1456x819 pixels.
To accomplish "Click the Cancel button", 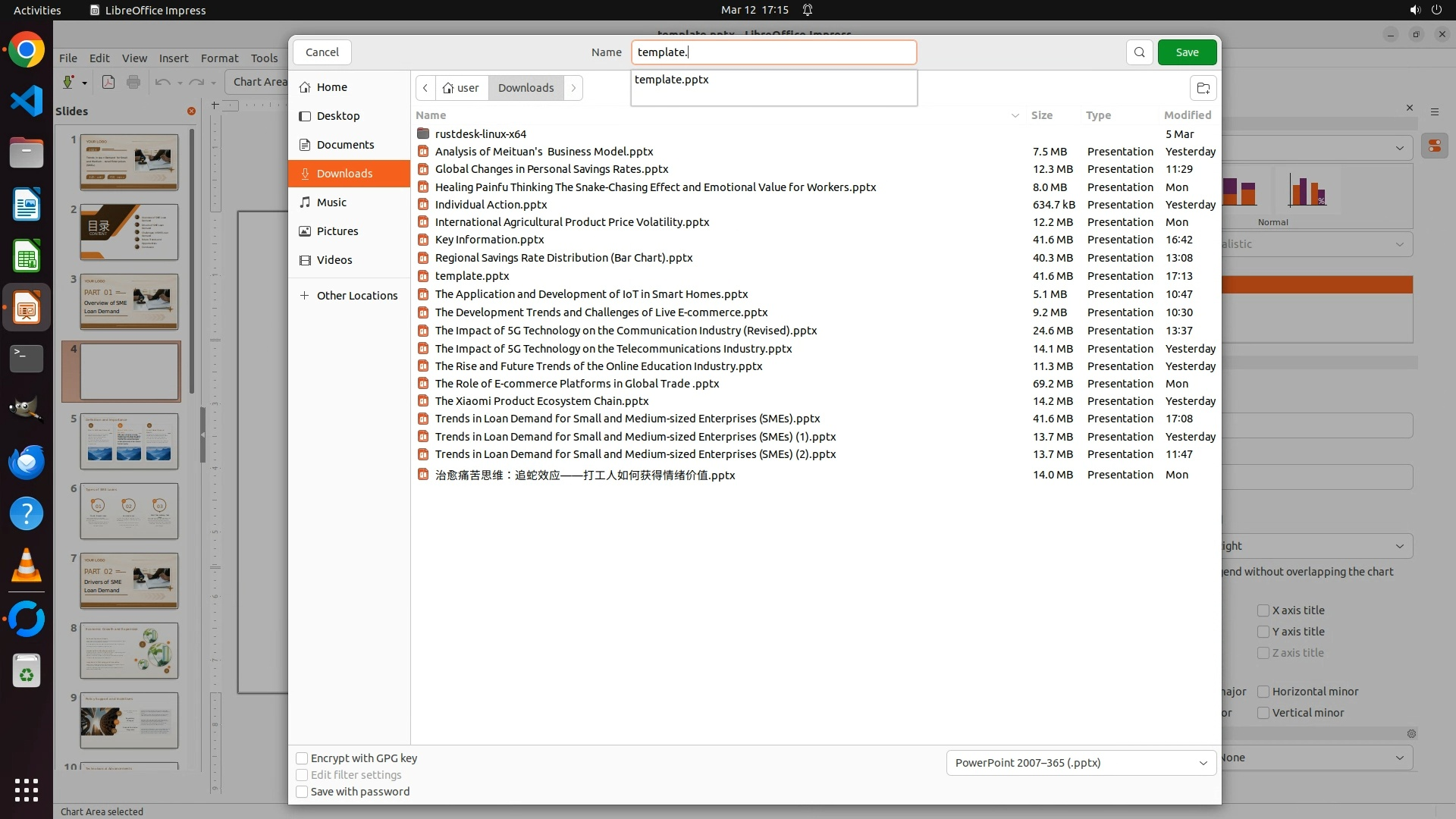I will [322, 52].
